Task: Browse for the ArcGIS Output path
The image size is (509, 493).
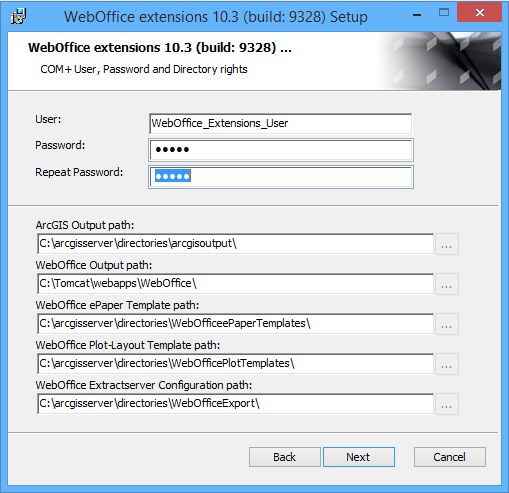Action: tap(447, 244)
